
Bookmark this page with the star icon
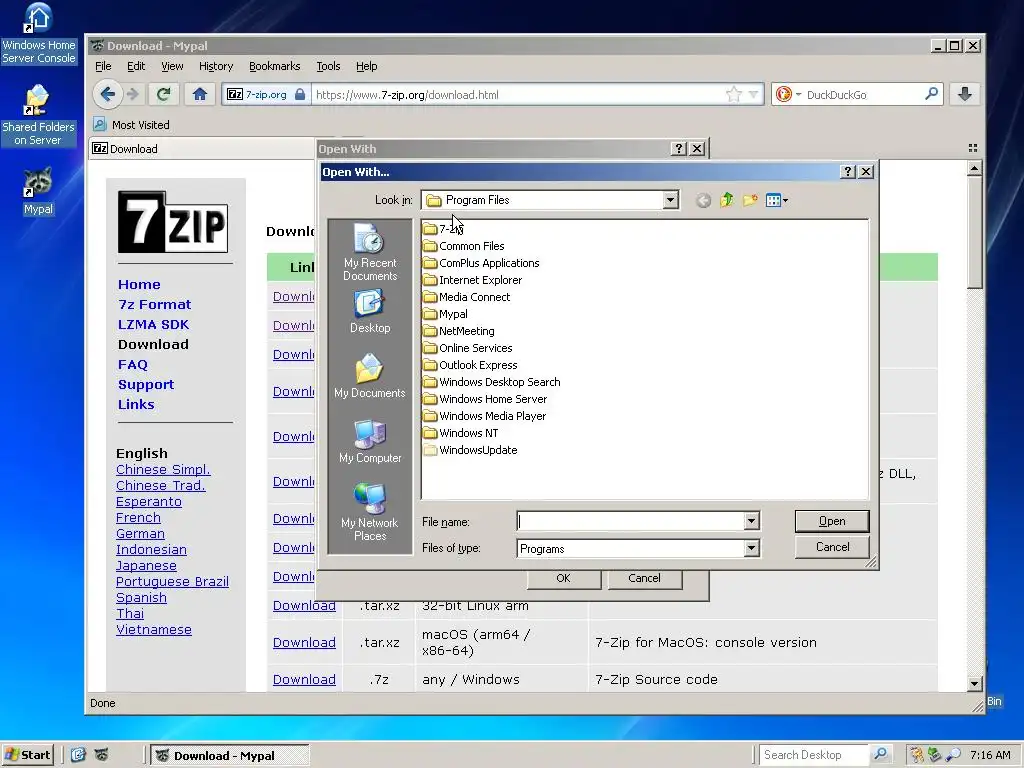tap(734, 95)
